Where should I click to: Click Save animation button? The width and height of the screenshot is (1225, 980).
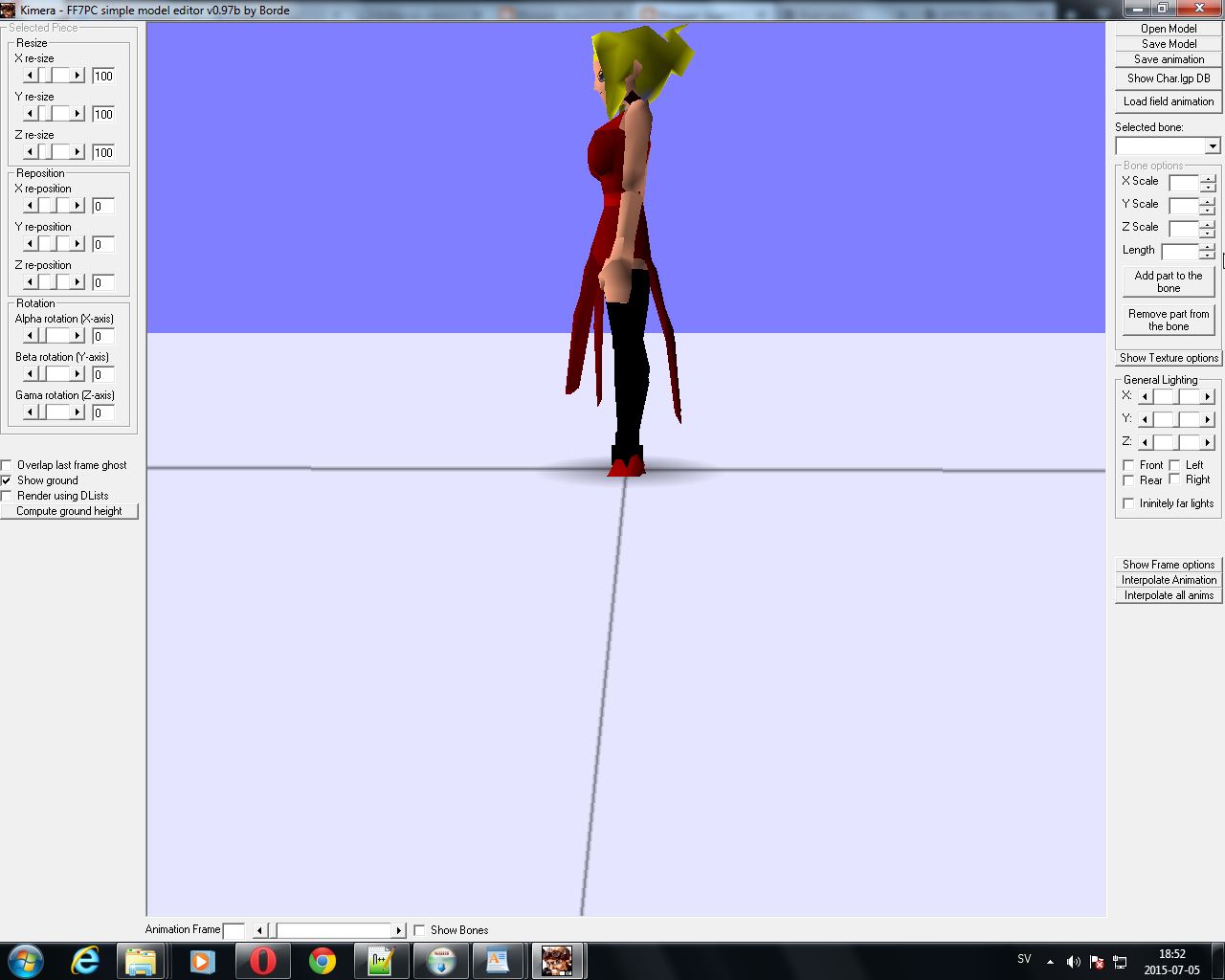(1169, 59)
